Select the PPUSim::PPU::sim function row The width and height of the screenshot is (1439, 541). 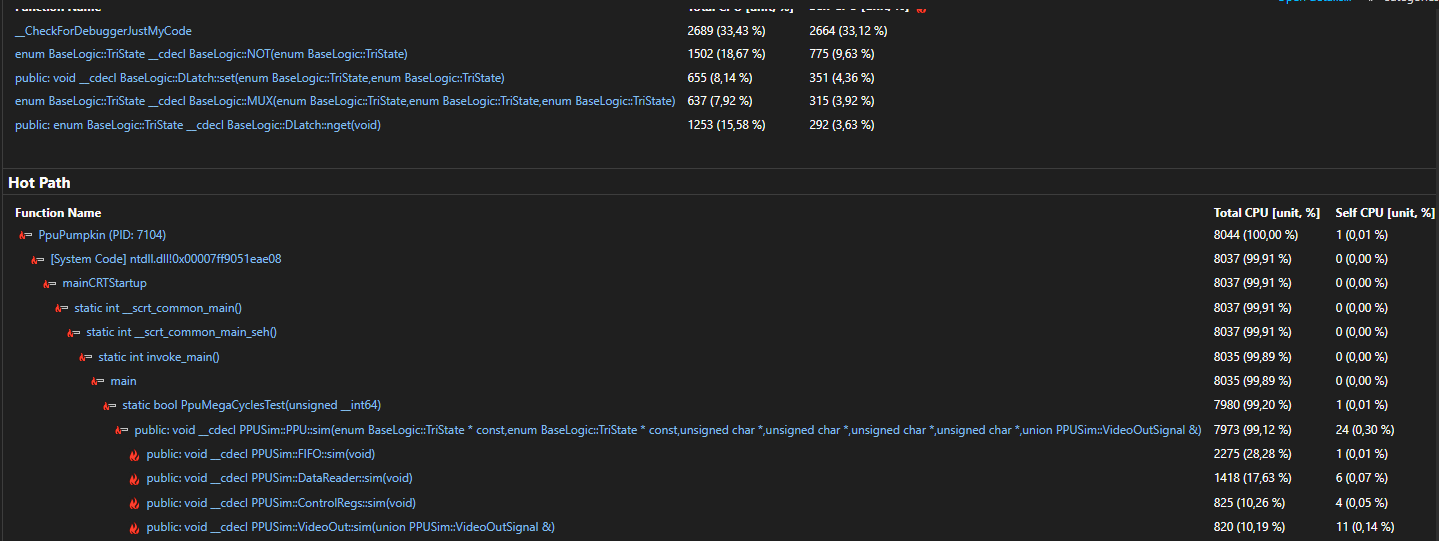pyautogui.click(x=668, y=430)
